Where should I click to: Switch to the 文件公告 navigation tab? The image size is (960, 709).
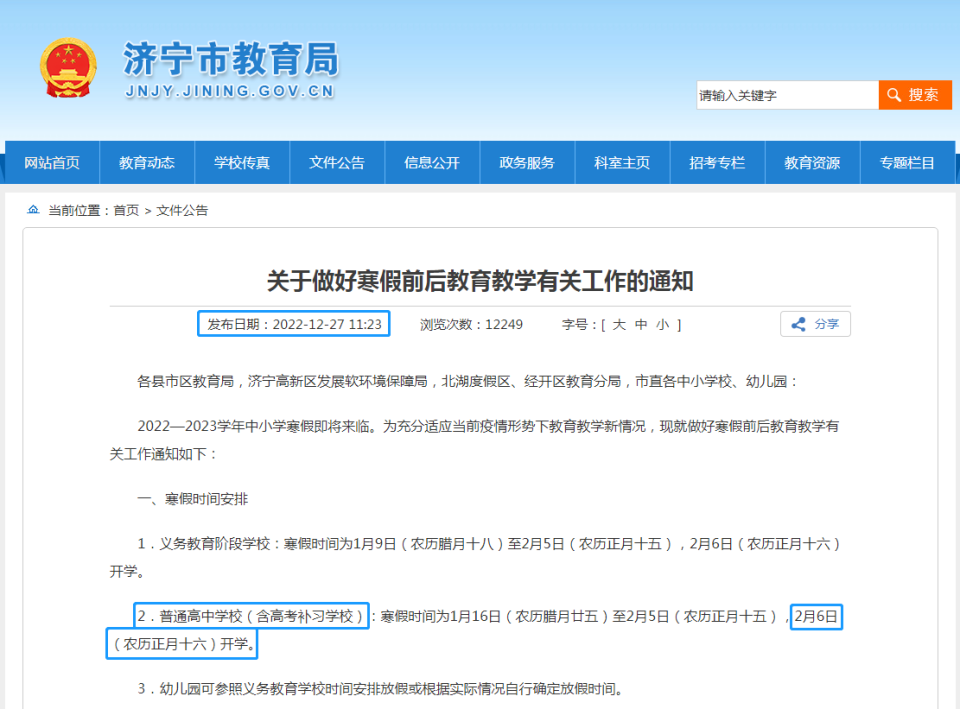click(x=337, y=163)
